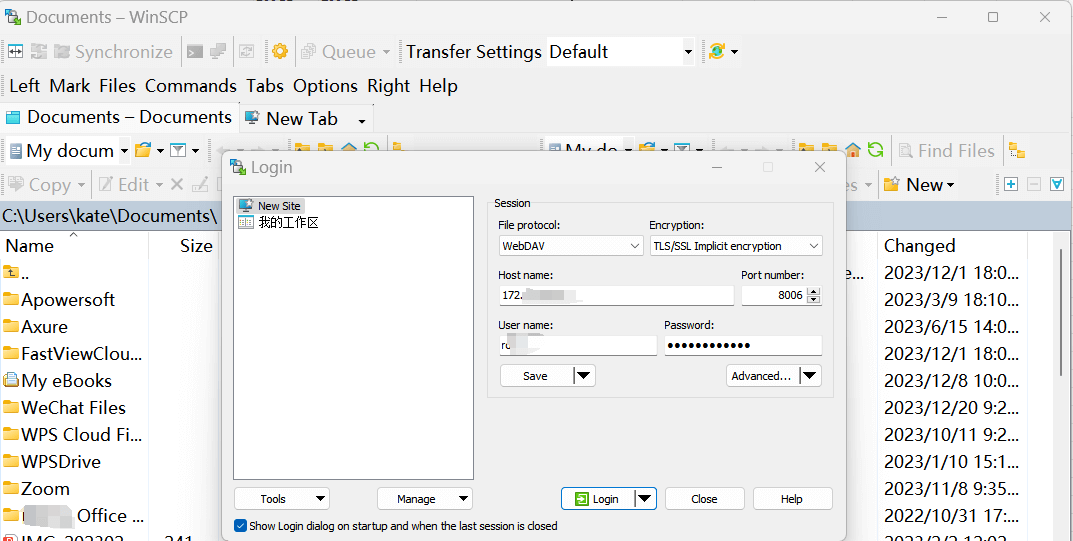The image size is (1073, 541).
Task: Click the blue invert selection icon
Action: coord(1057,184)
